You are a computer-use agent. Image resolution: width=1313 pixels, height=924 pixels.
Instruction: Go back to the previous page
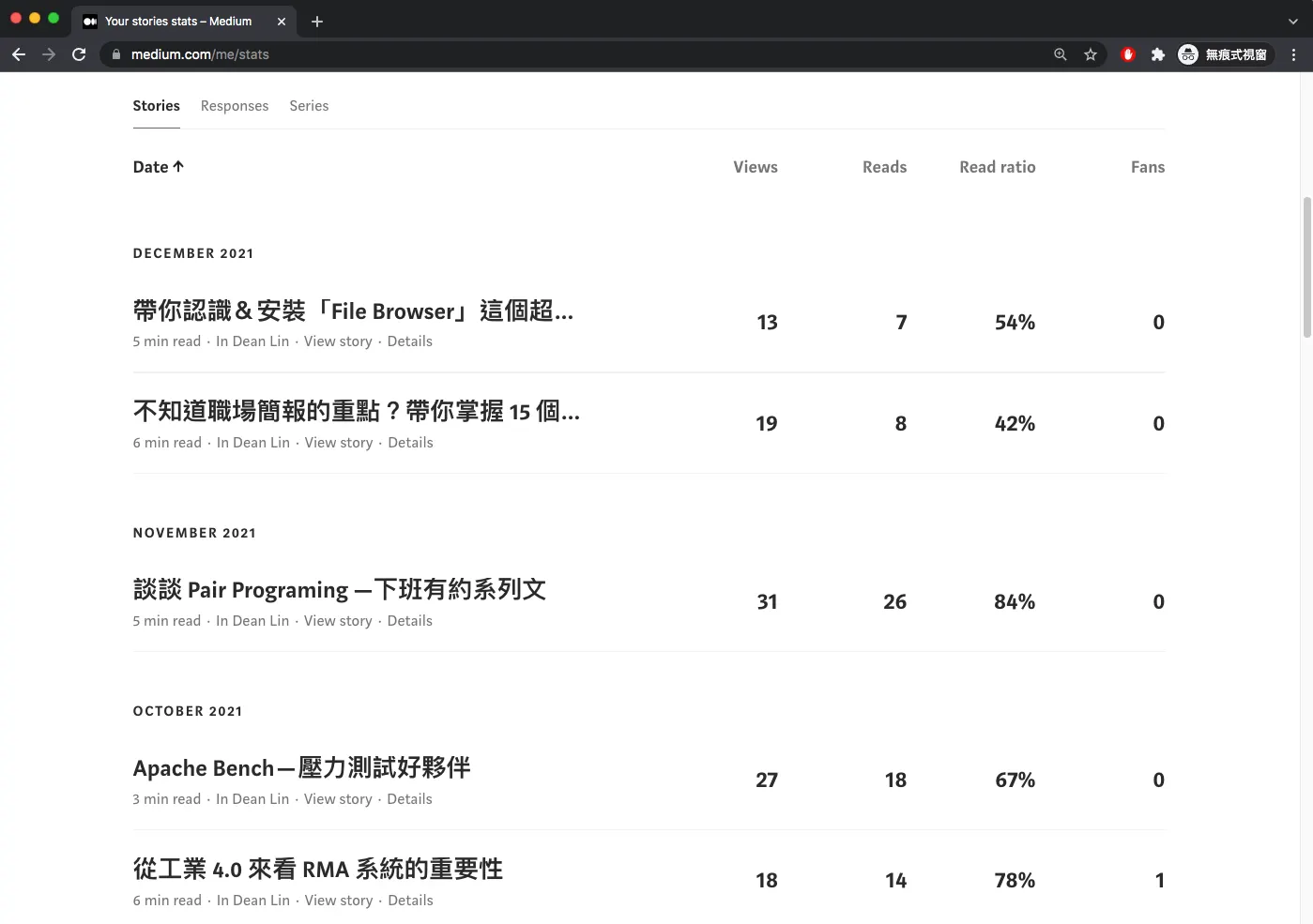click(x=19, y=54)
